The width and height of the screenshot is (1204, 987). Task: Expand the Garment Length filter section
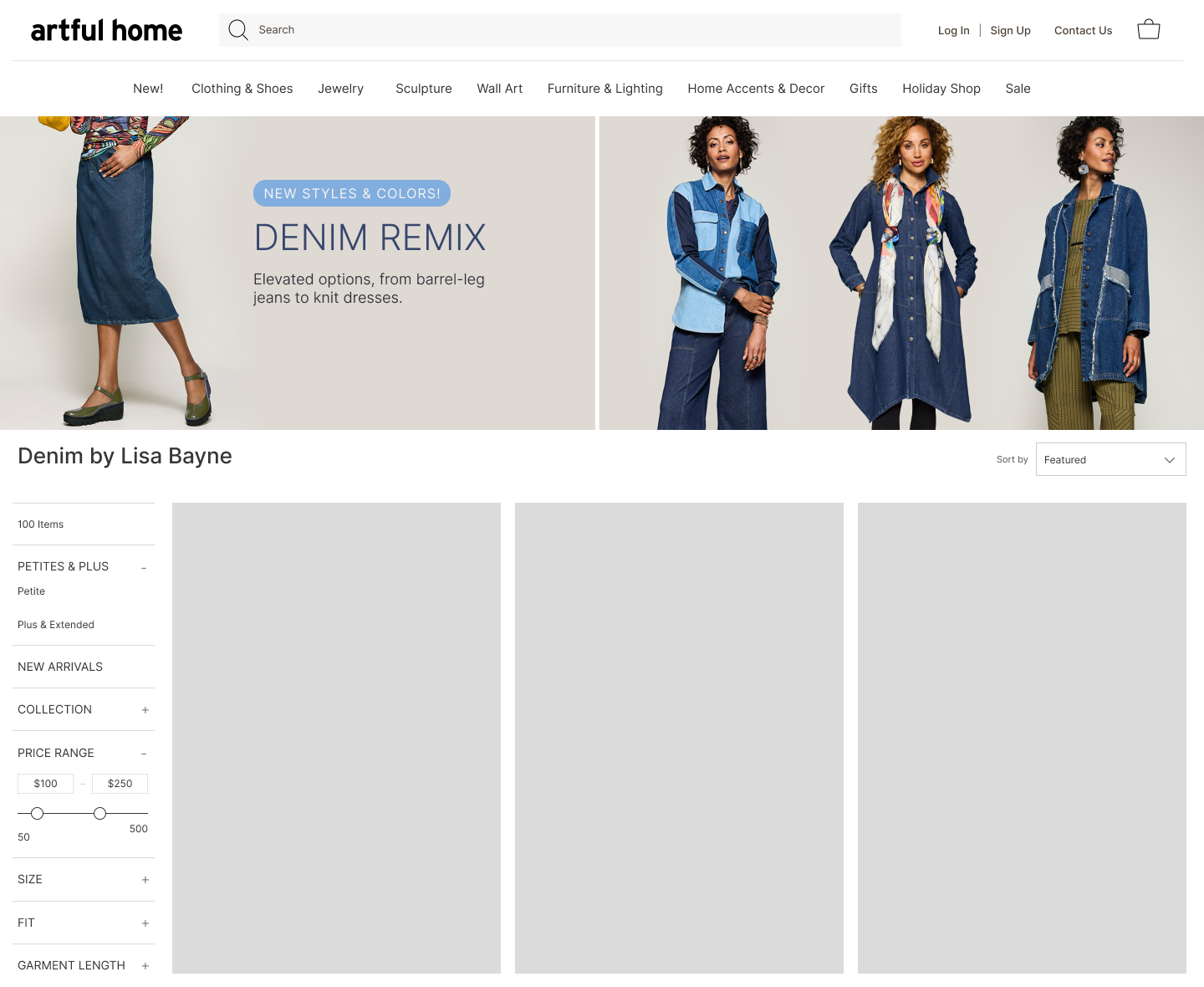tap(144, 965)
